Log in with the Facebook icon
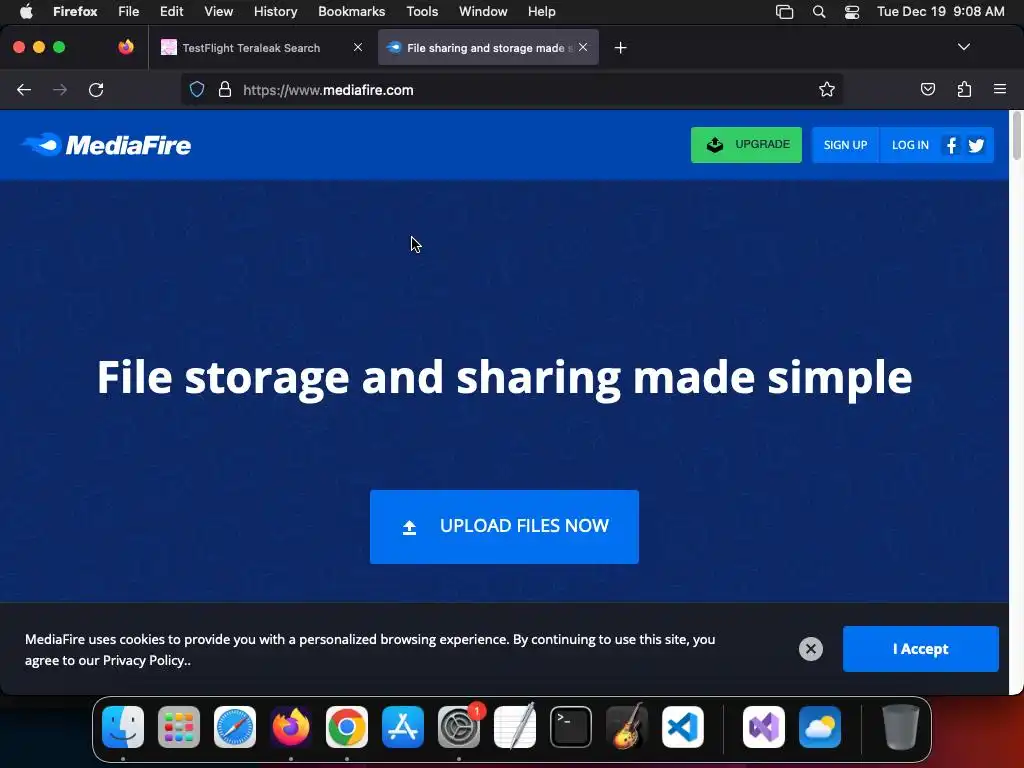This screenshot has width=1024, height=768. tap(952, 145)
